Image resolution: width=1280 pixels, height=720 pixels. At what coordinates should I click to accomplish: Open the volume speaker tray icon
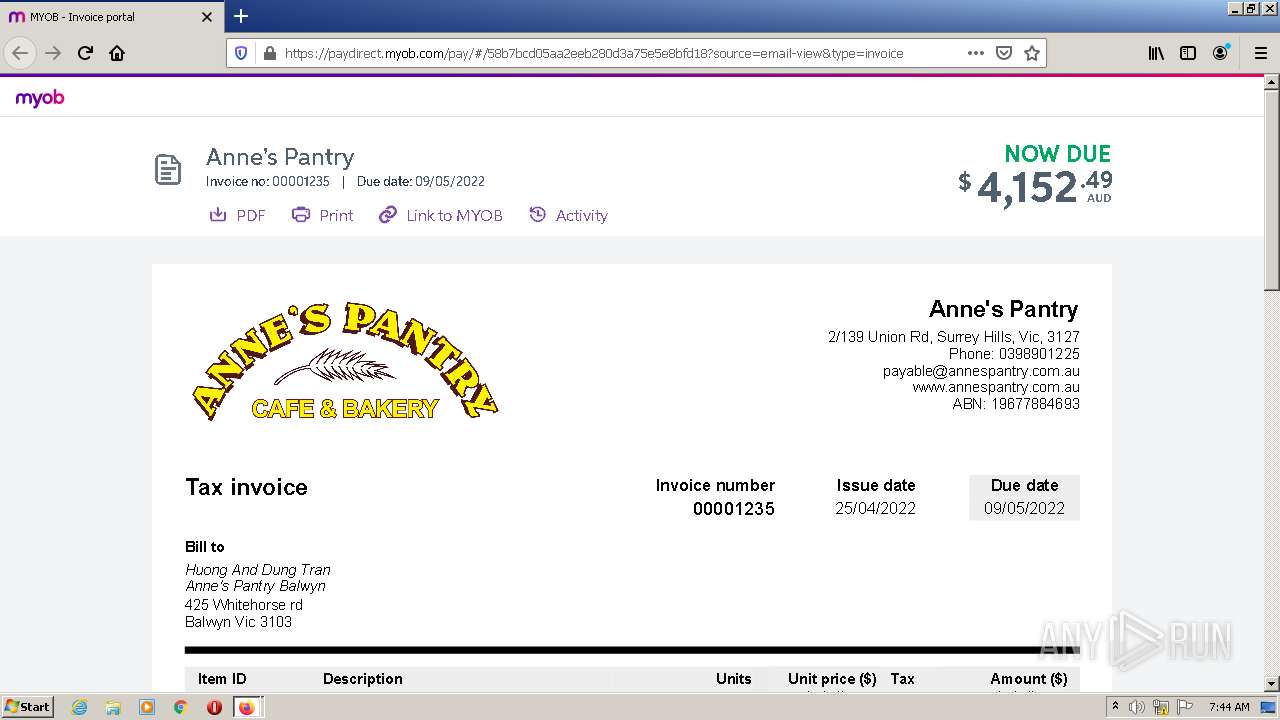1137,707
